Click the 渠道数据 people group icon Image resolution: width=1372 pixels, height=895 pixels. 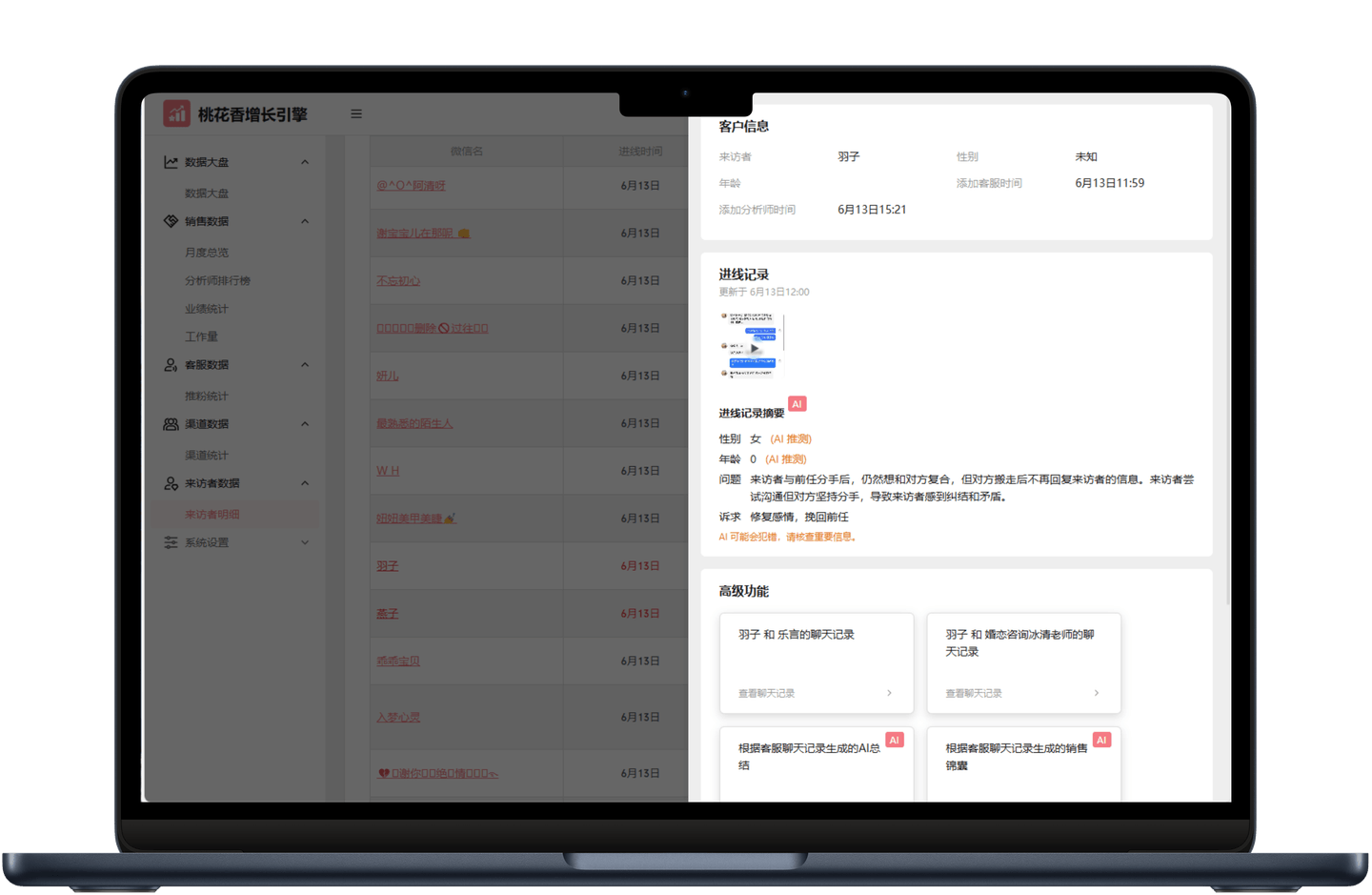171,424
